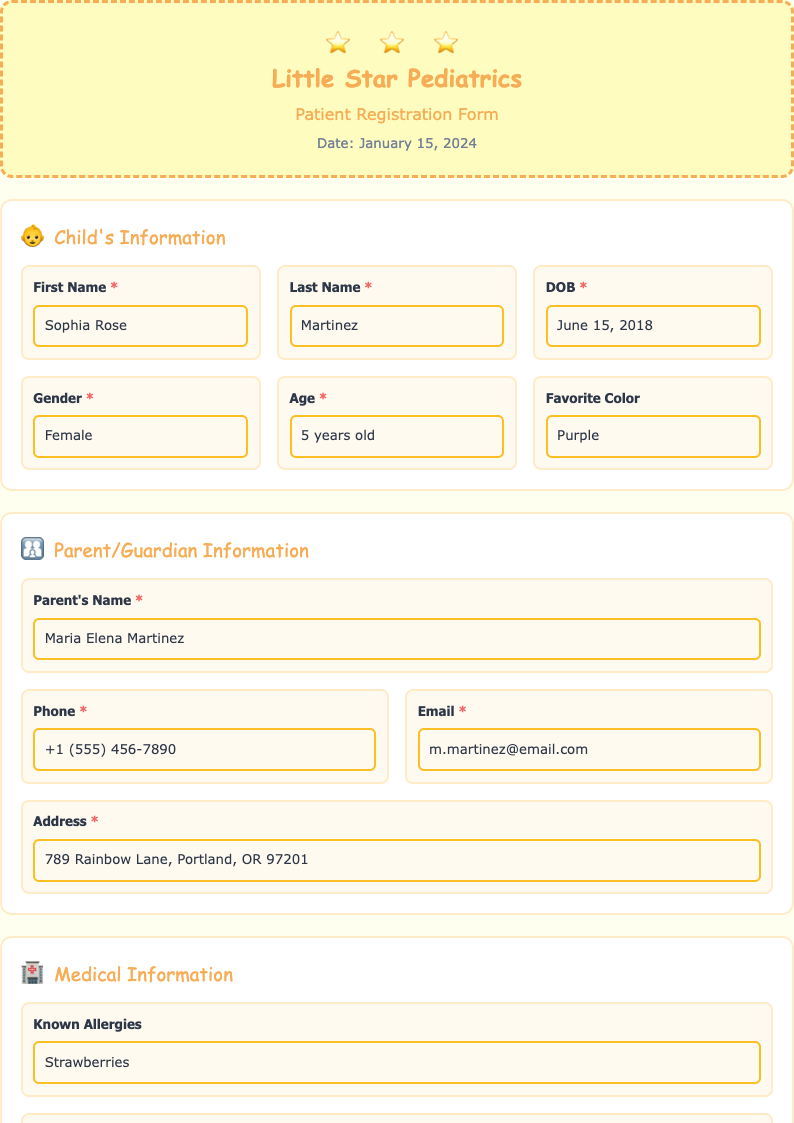Click the Little Star Pediatrics title text
Viewport: 794px width, 1123px height.
(396, 80)
